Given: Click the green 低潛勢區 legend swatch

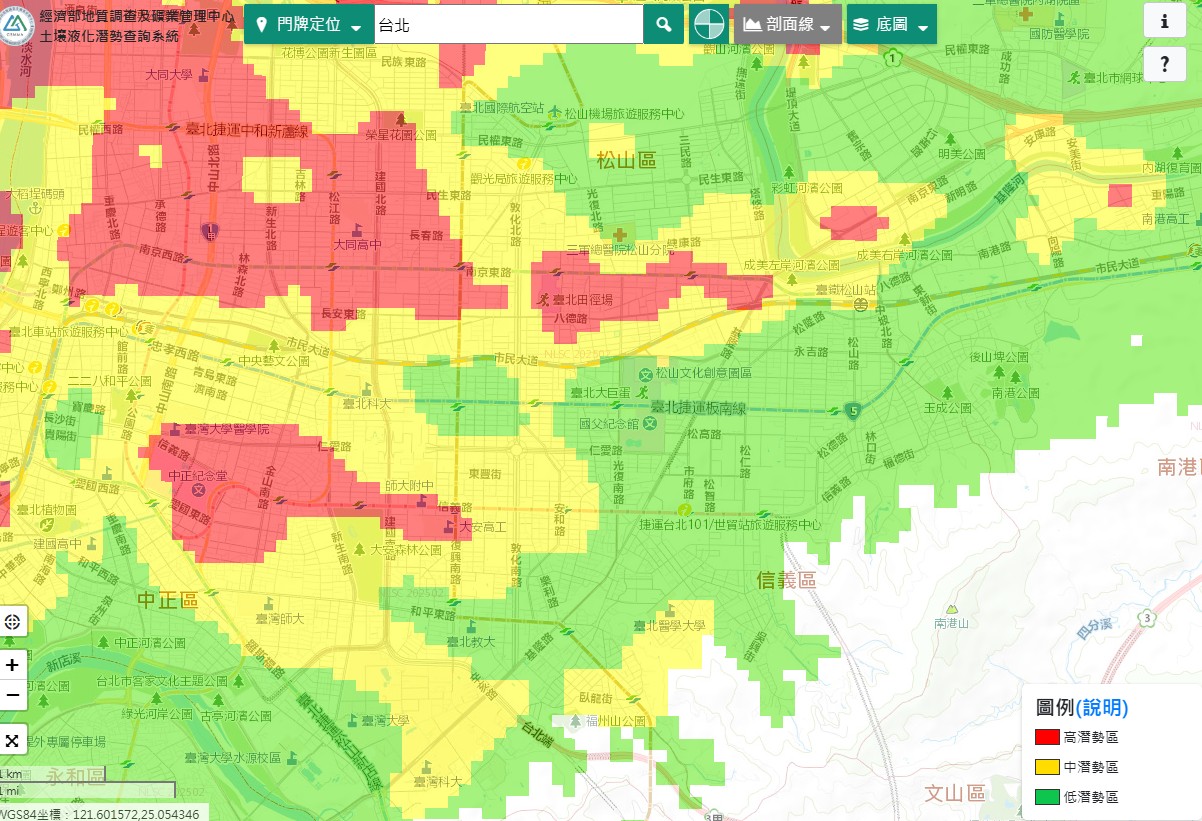Looking at the screenshot, I should coord(1047,797).
